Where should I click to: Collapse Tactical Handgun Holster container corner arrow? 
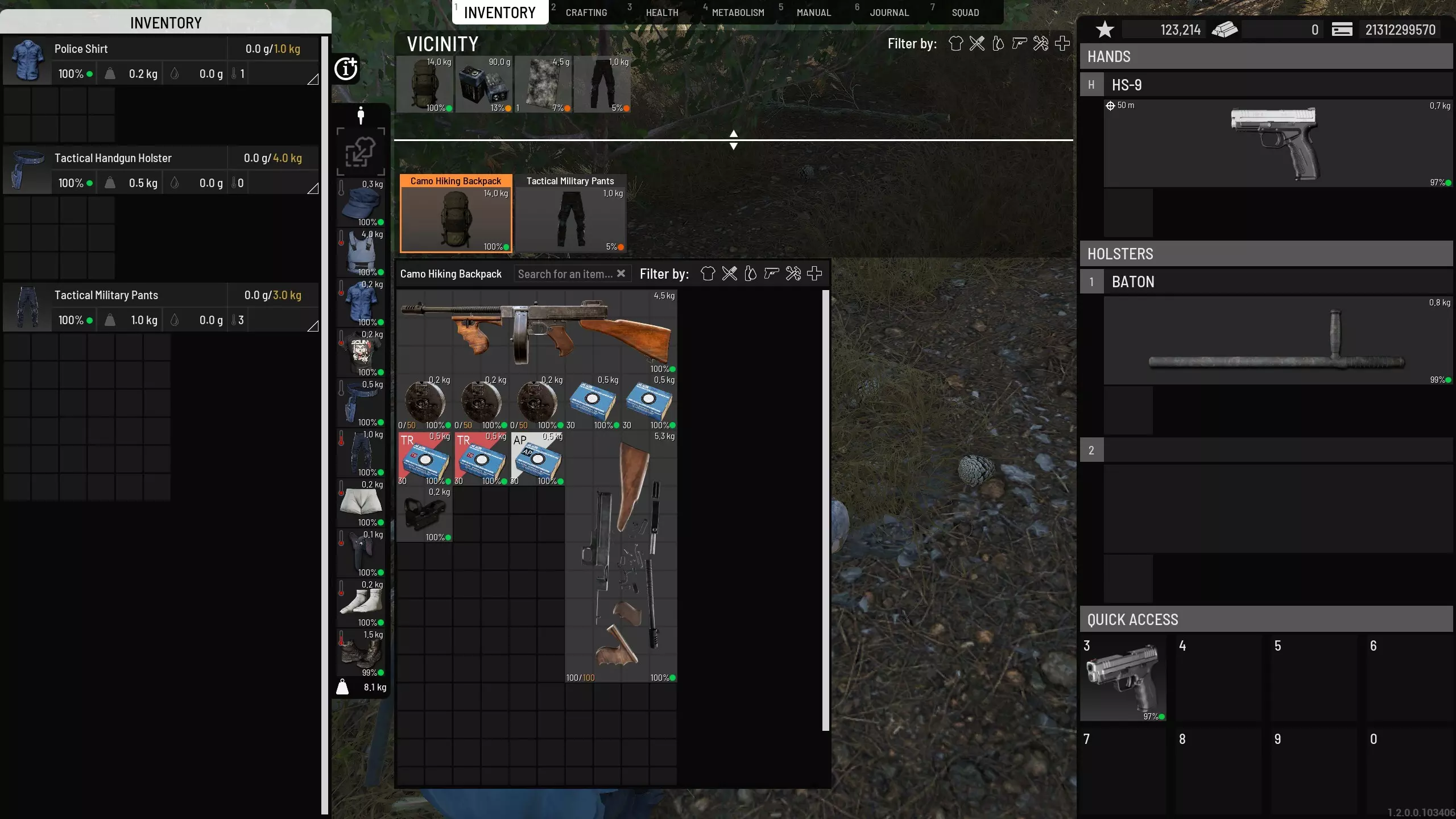313,188
